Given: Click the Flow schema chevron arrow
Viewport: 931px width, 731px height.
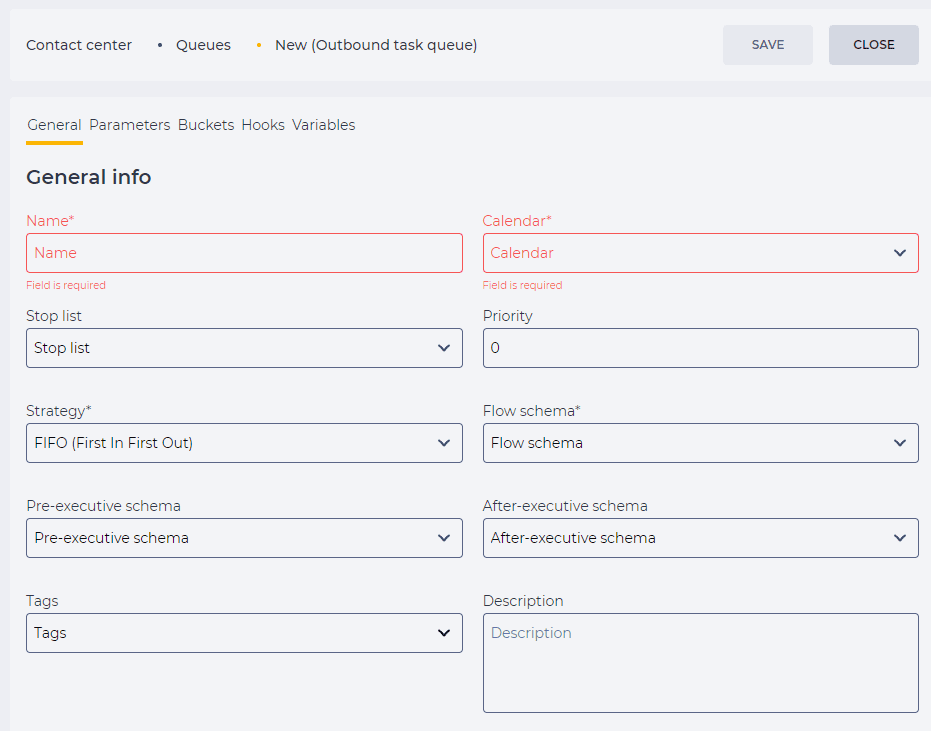Looking at the screenshot, I should click(900, 443).
